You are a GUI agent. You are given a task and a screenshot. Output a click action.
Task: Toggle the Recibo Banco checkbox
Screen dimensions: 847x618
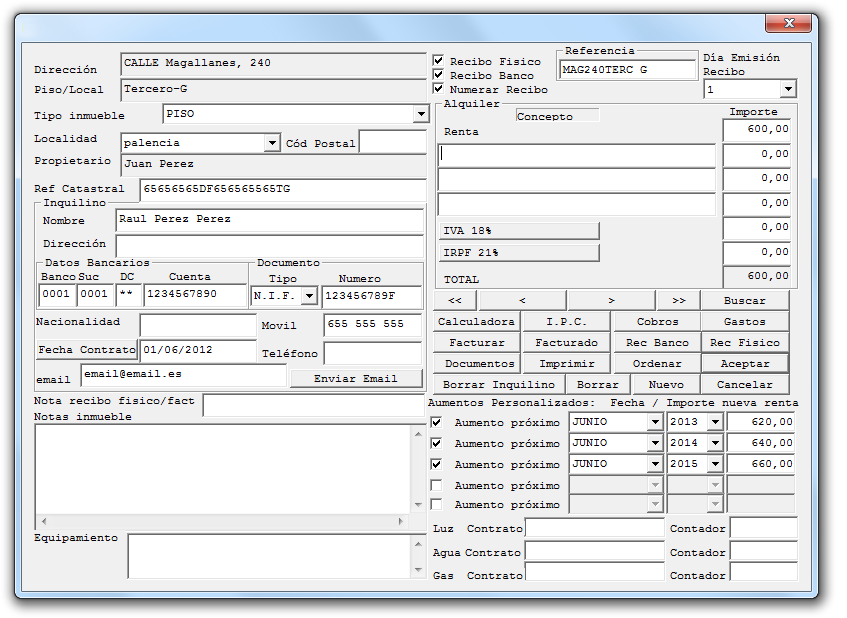coord(439,75)
